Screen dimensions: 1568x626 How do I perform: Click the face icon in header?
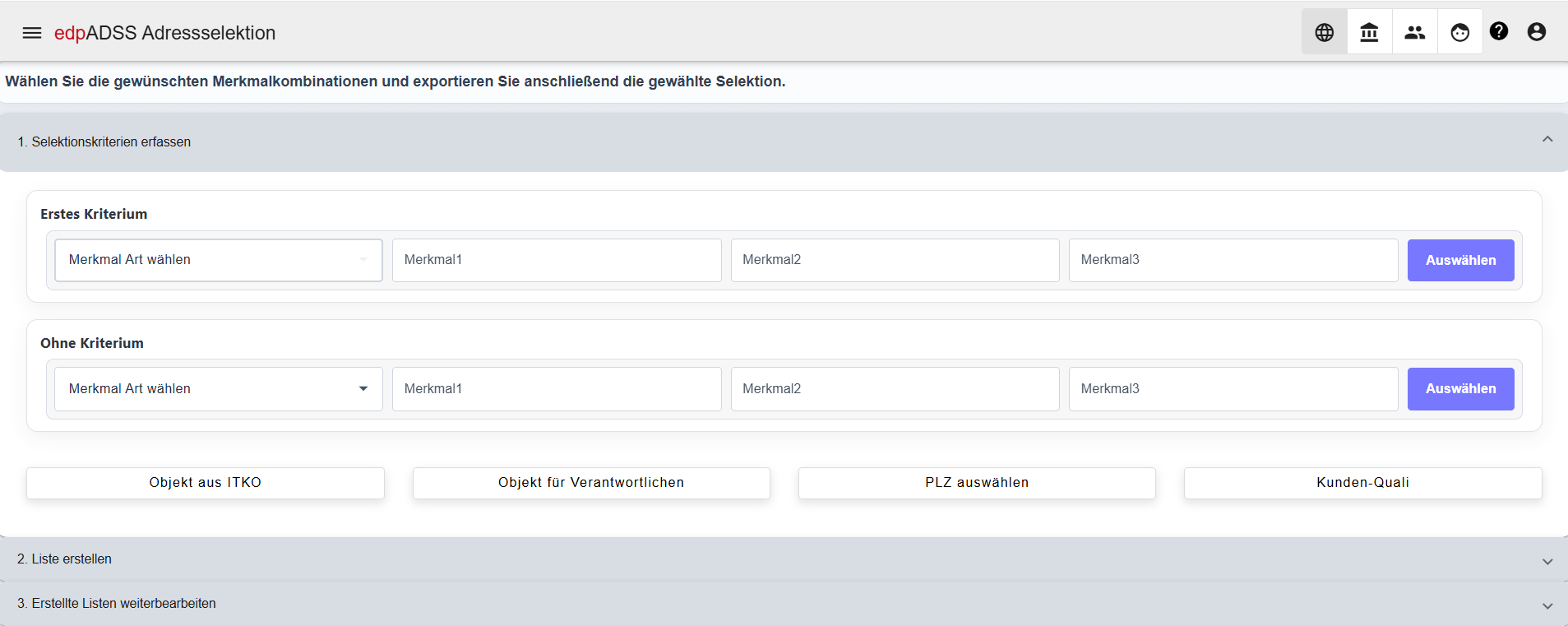pyautogui.click(x=1459, y=32)
